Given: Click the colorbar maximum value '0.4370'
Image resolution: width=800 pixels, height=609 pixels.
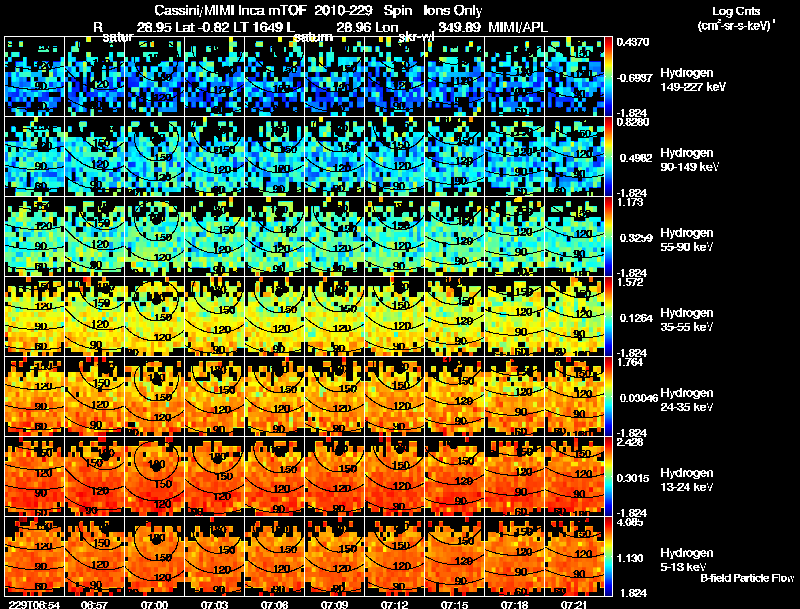Looking at the screenshot, I should pos(633,42).
